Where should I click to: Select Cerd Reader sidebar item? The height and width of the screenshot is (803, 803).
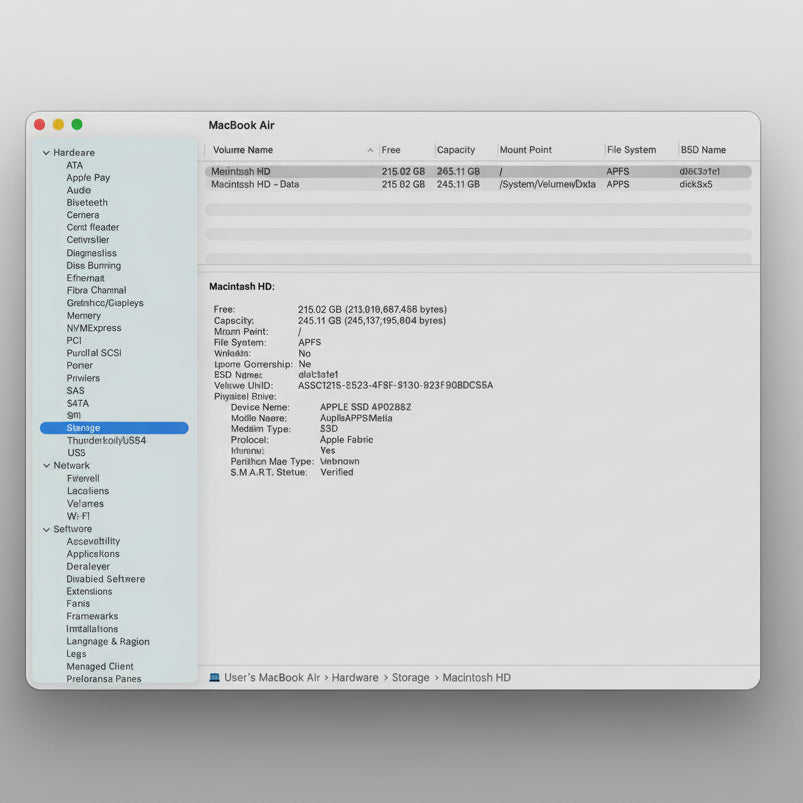point(93,227)
